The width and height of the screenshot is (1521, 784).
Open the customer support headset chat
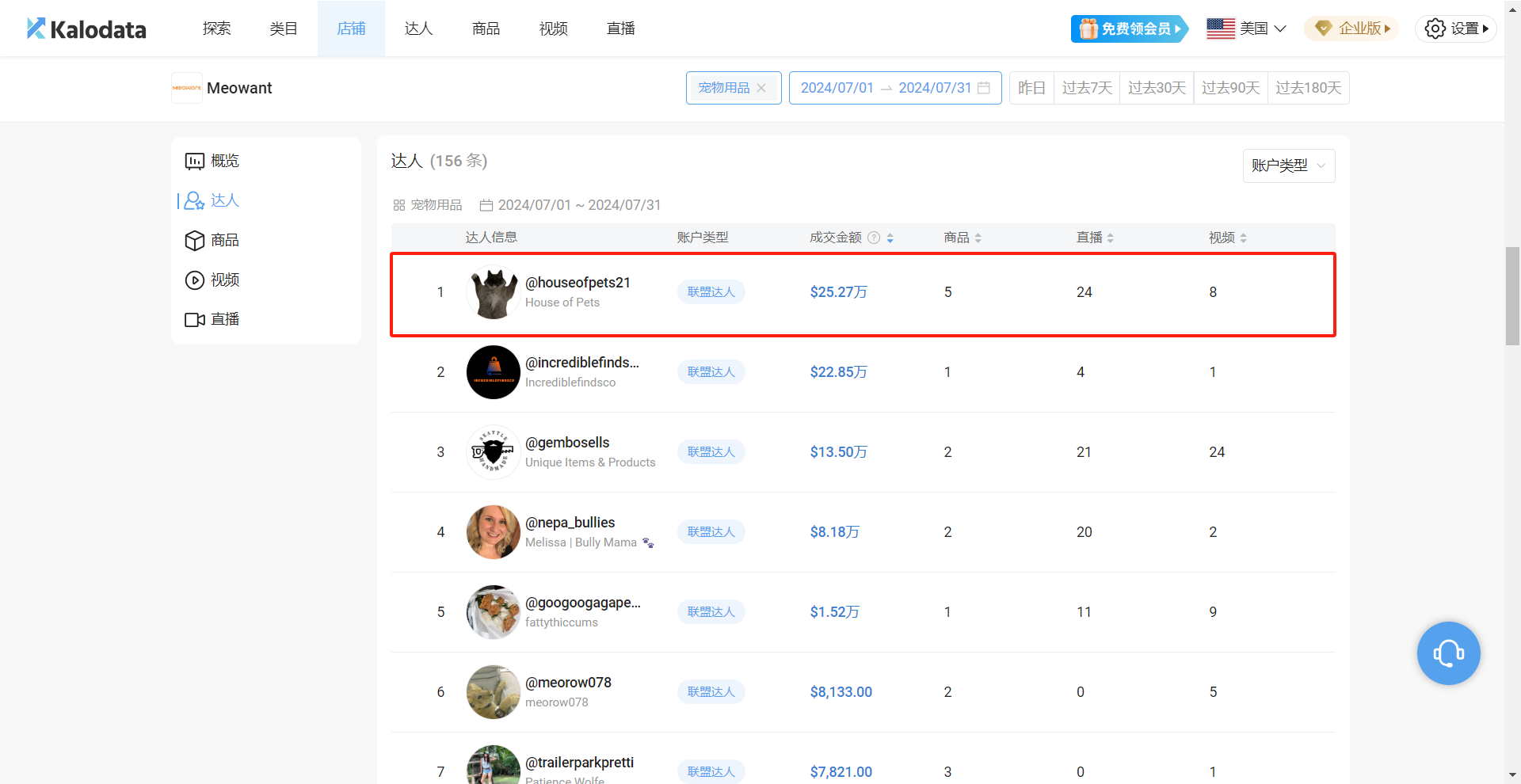click(x=1448, y=653)
